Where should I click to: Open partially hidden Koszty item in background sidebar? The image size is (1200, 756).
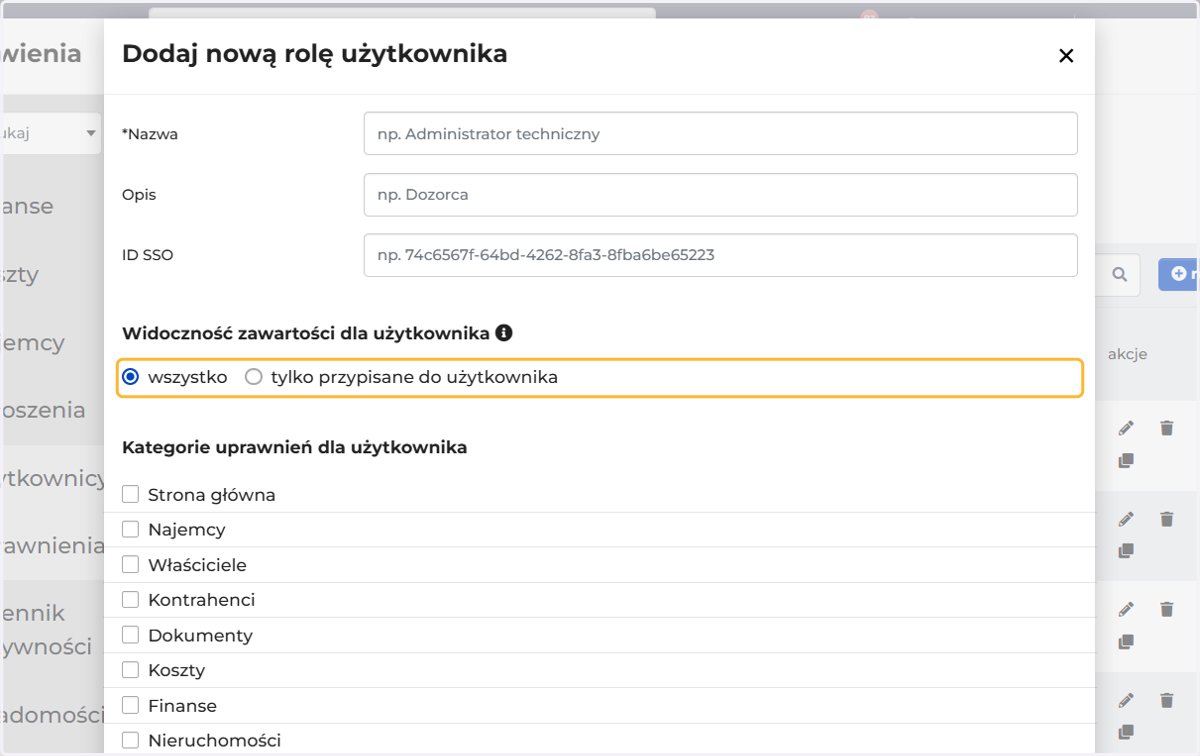click(x=21, y=275)
